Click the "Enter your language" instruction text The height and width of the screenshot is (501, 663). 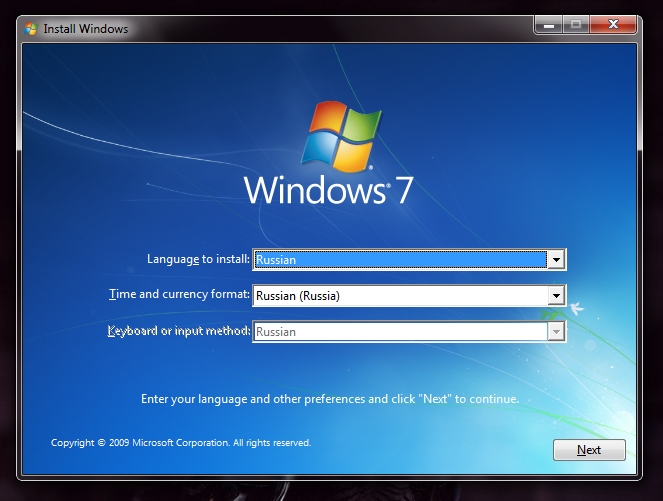(330, 399)
